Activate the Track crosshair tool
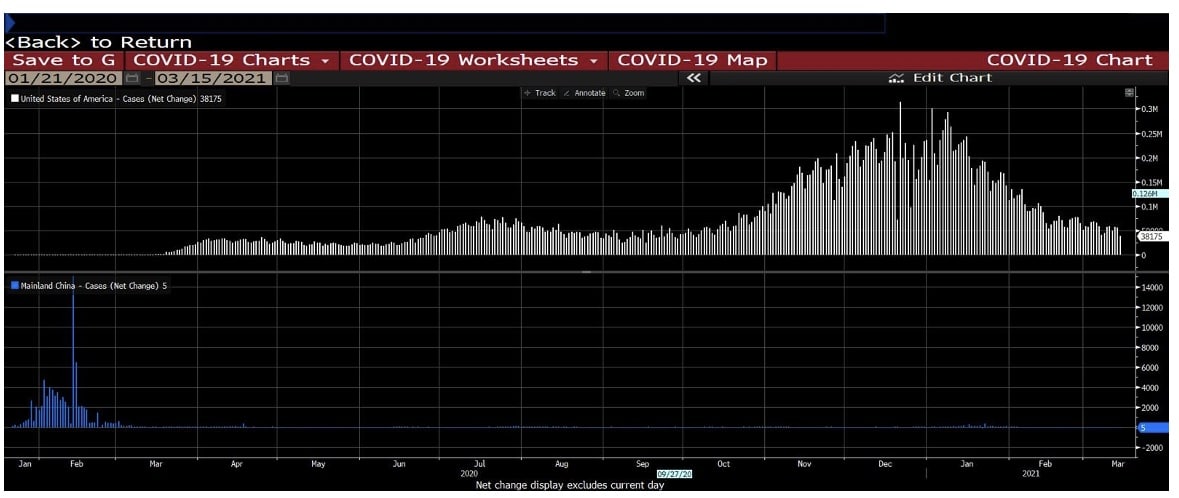This screenshot has height=498, width=1179. tap(539, 93)
